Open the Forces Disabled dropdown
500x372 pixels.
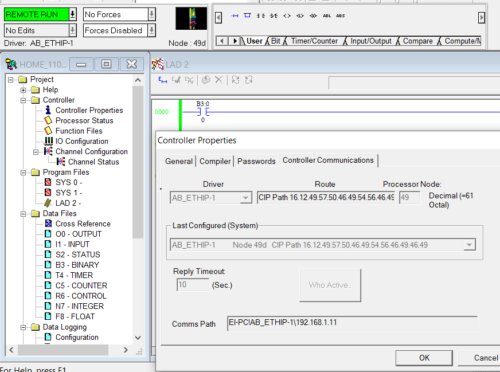(151, 30)
